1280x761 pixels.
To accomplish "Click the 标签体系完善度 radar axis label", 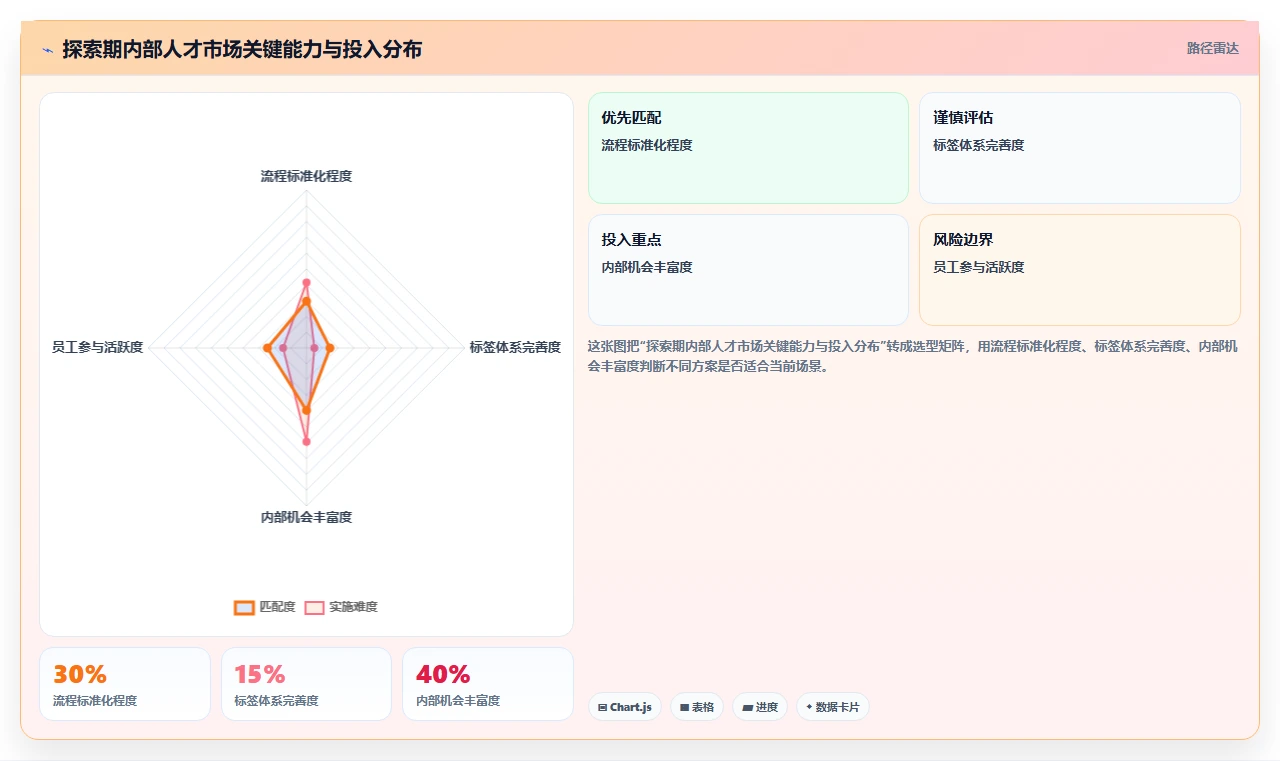I will (515, 347).
